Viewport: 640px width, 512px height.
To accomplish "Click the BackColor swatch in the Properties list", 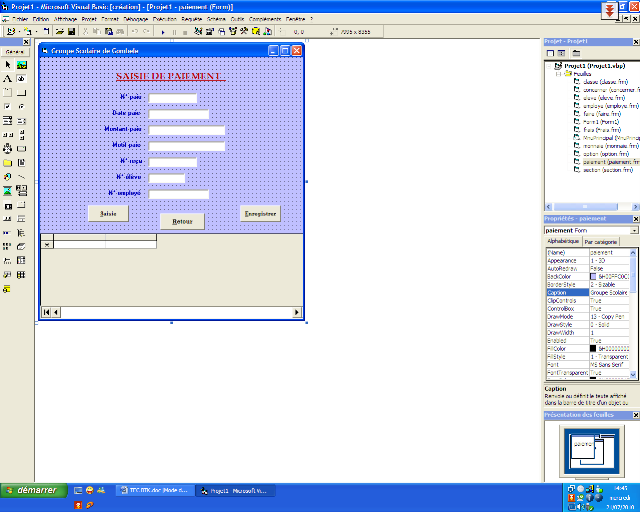I will (594, 275).
